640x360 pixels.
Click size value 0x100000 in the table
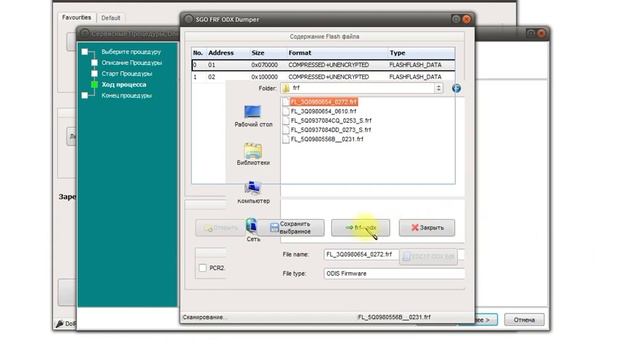click(264, 77)
